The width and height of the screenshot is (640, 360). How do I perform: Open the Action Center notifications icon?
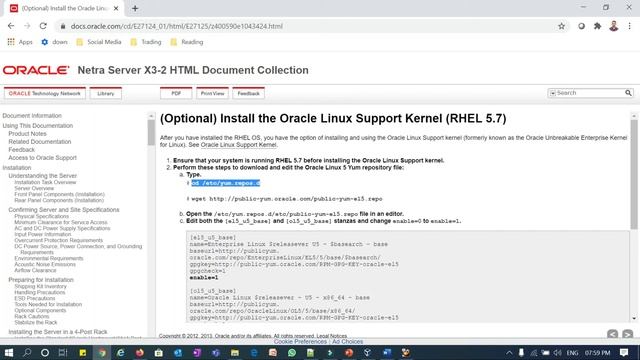[624, 352]
